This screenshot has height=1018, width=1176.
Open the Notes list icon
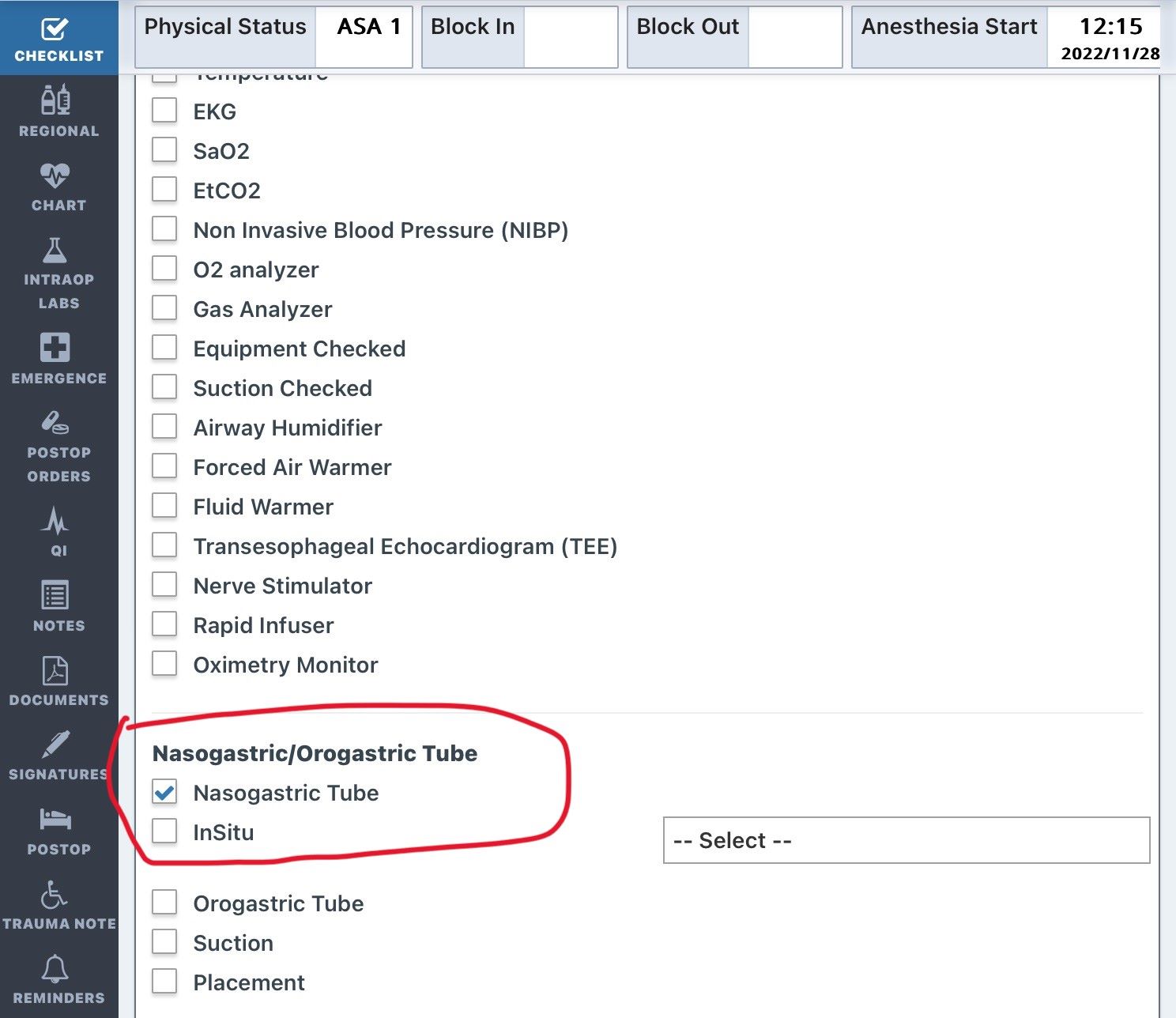click(x=55, y=595)
